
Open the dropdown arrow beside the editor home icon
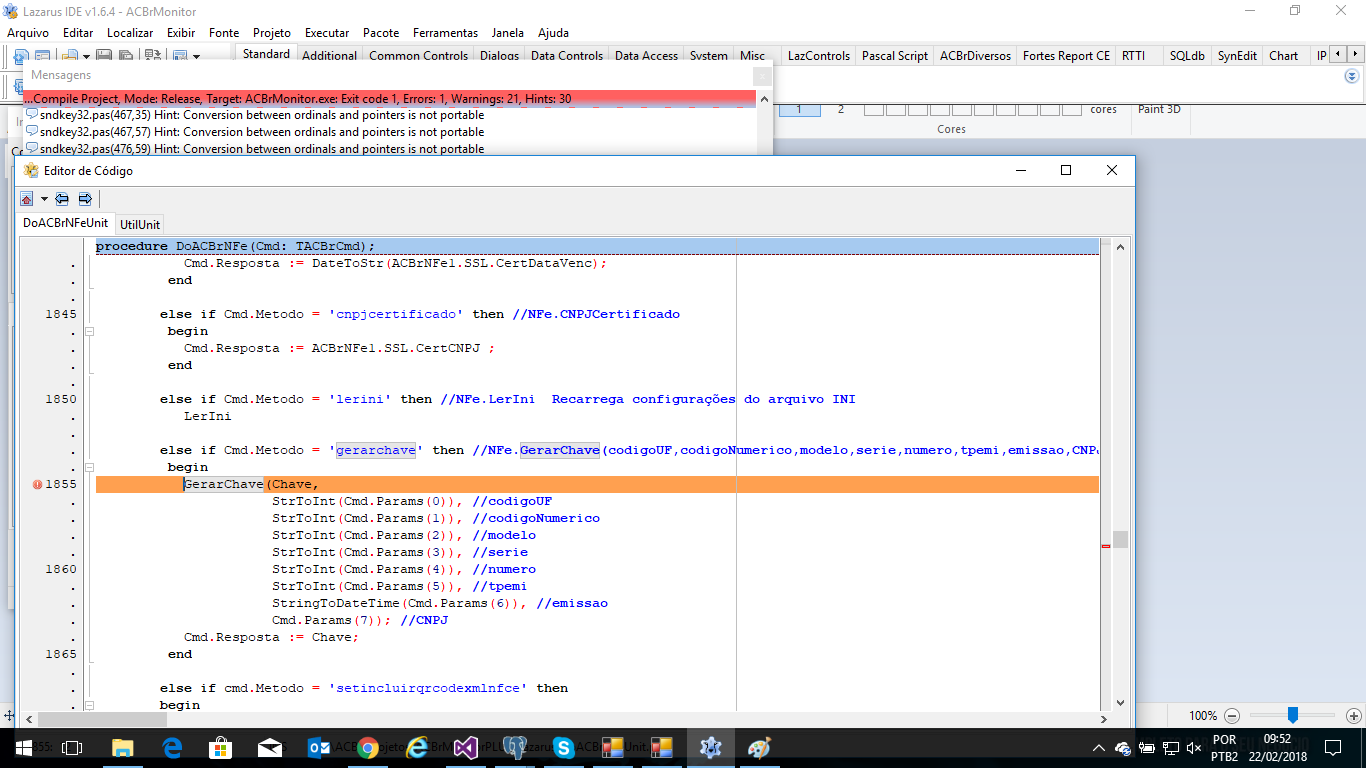[x=44, y=198]
